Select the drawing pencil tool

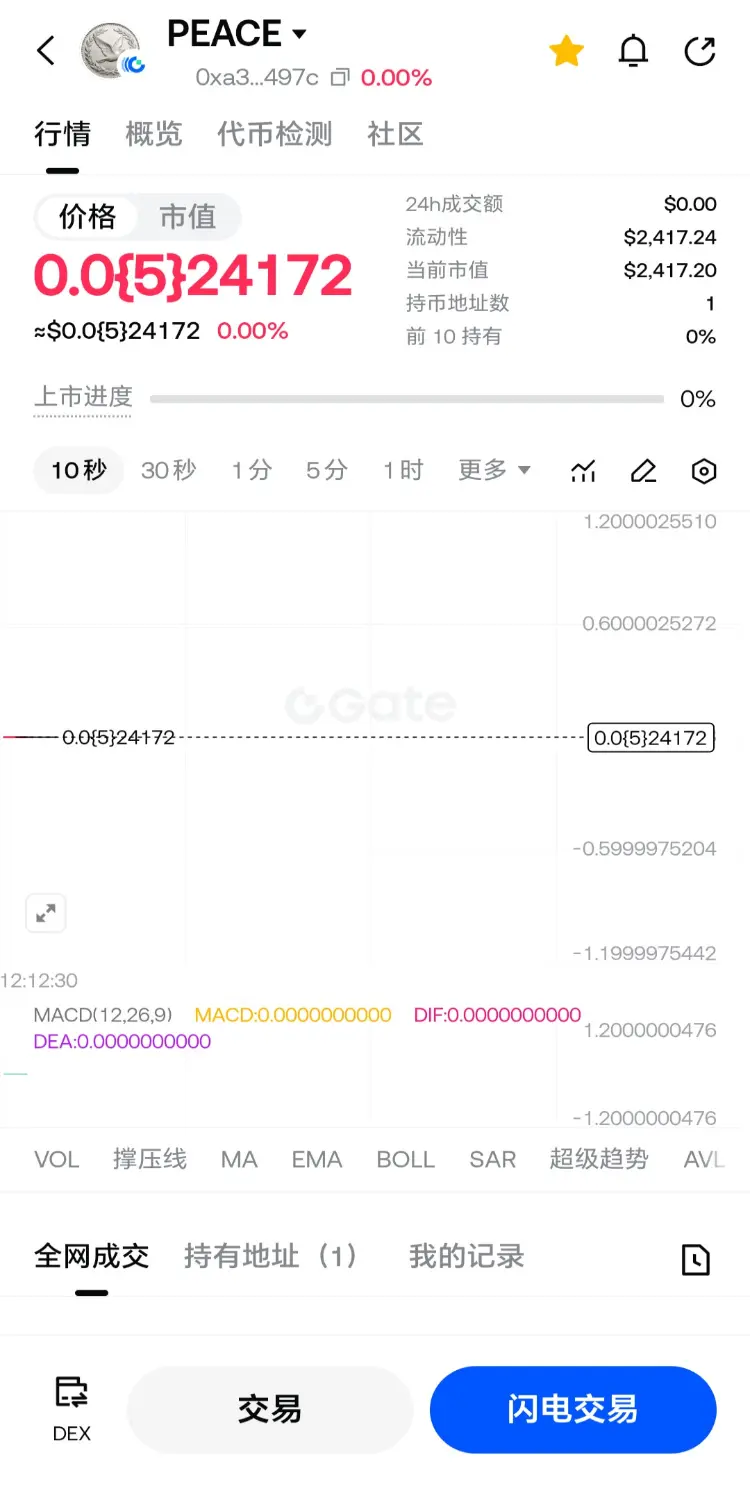click(x=644, y=471)
